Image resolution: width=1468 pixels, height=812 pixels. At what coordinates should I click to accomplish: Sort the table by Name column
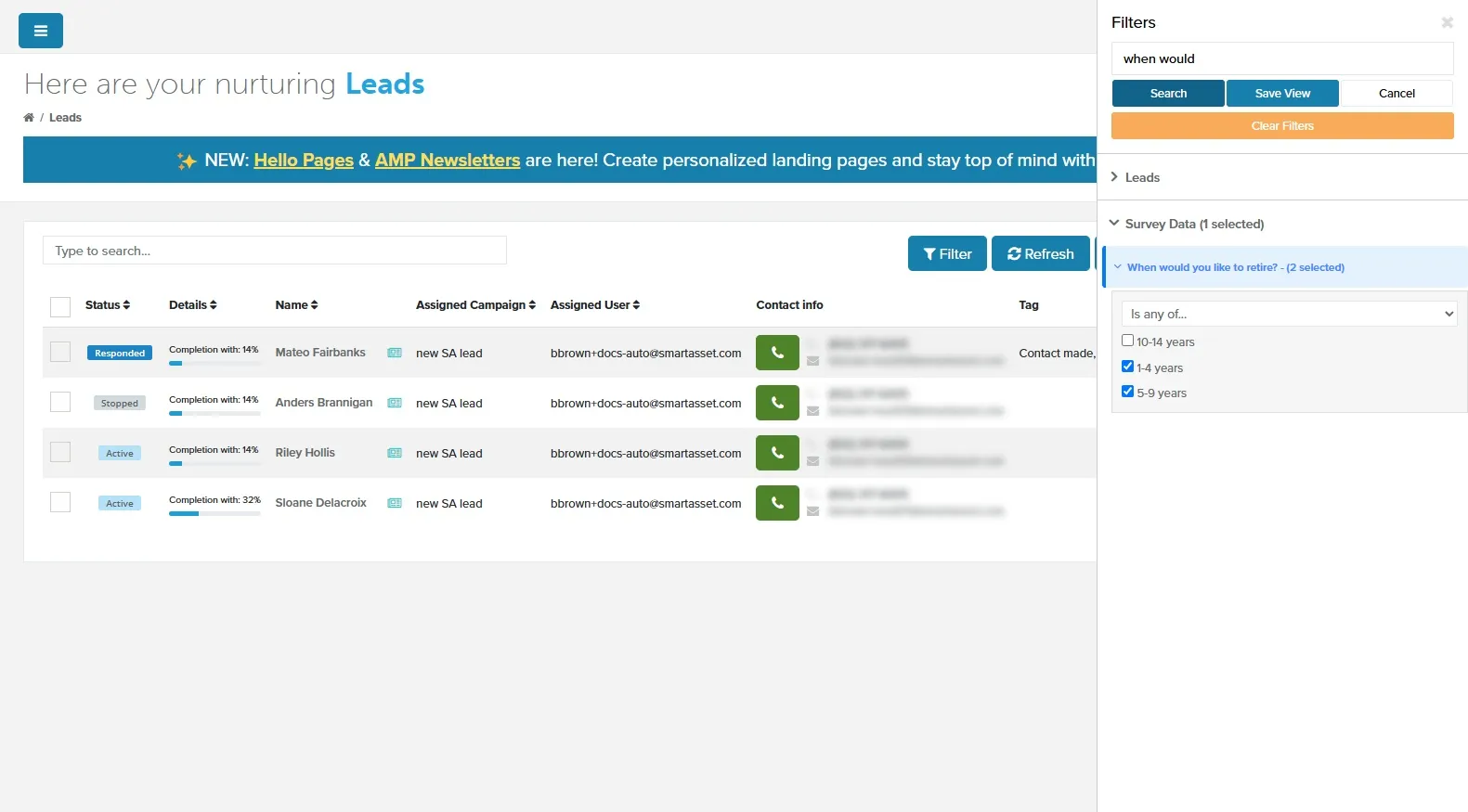pos(296,305)
